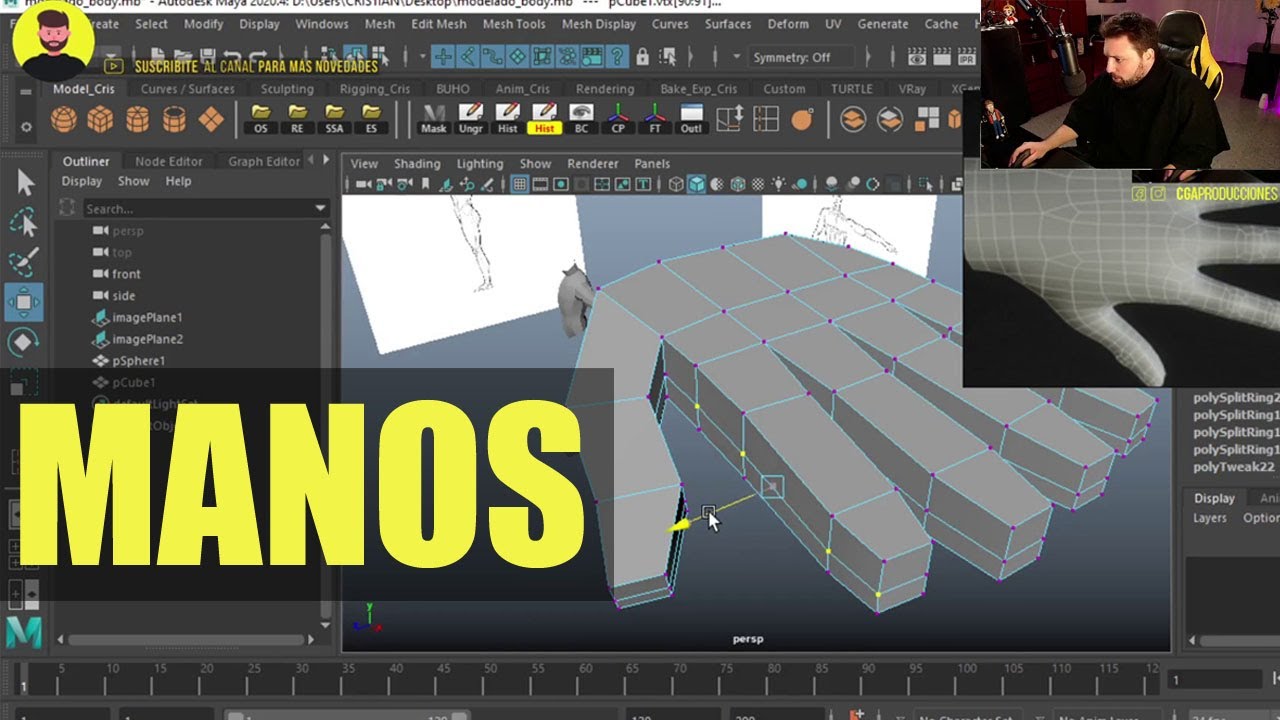Switch to the Sculpting shelf tab
This screenshot has height=720, width=1280.
(287, 89)
